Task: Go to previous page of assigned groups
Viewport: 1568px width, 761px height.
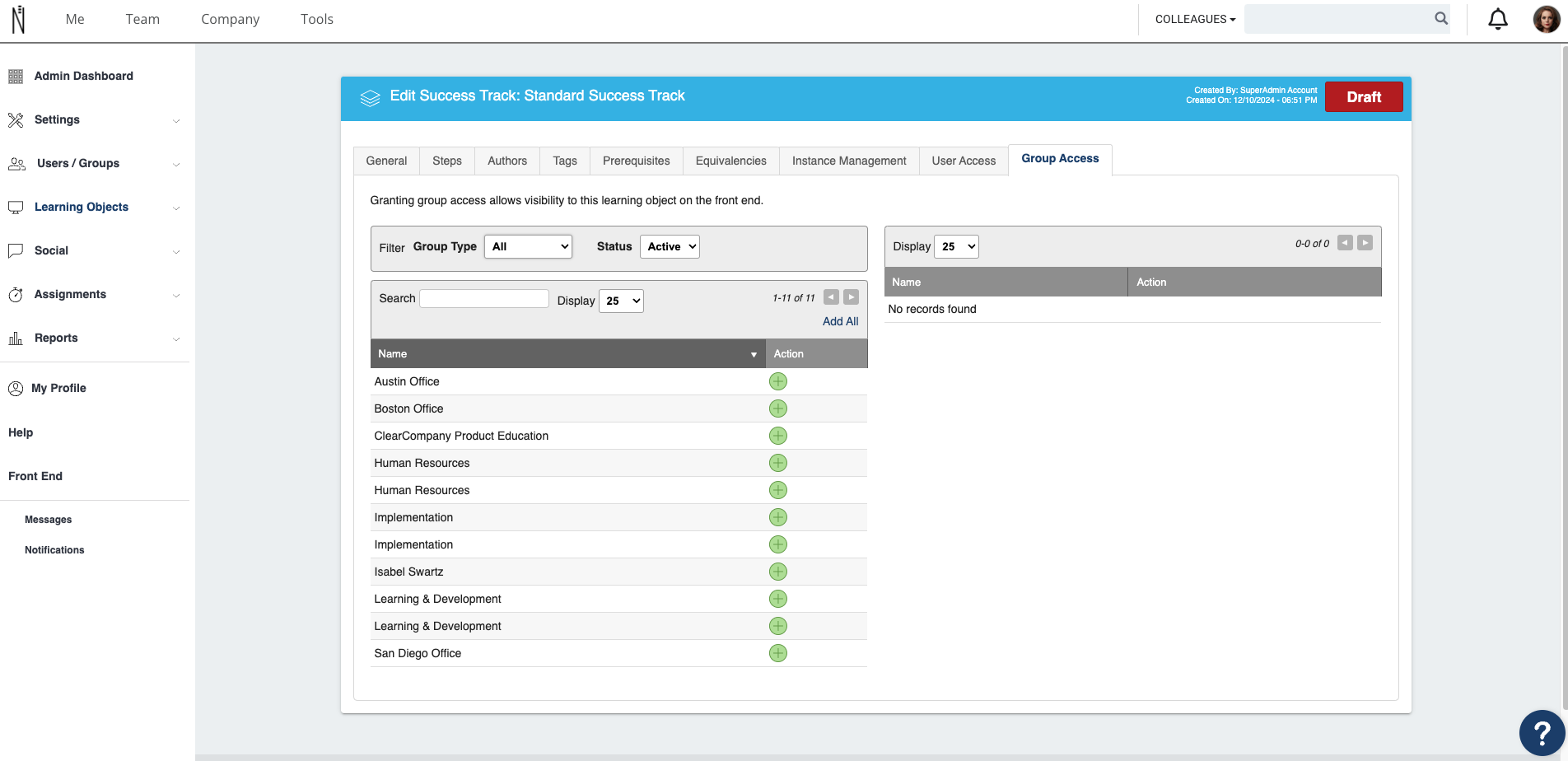Action: point(1345,243)
